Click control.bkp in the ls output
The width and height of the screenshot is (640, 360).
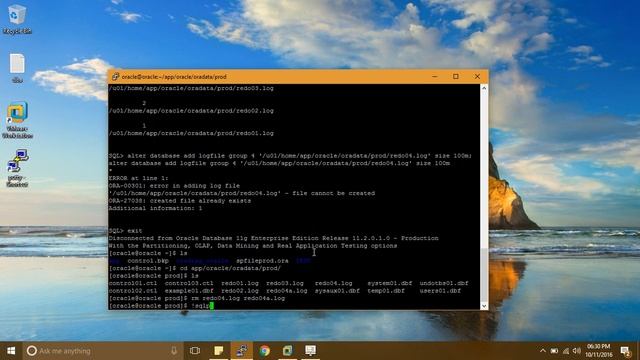coord(148,260)
